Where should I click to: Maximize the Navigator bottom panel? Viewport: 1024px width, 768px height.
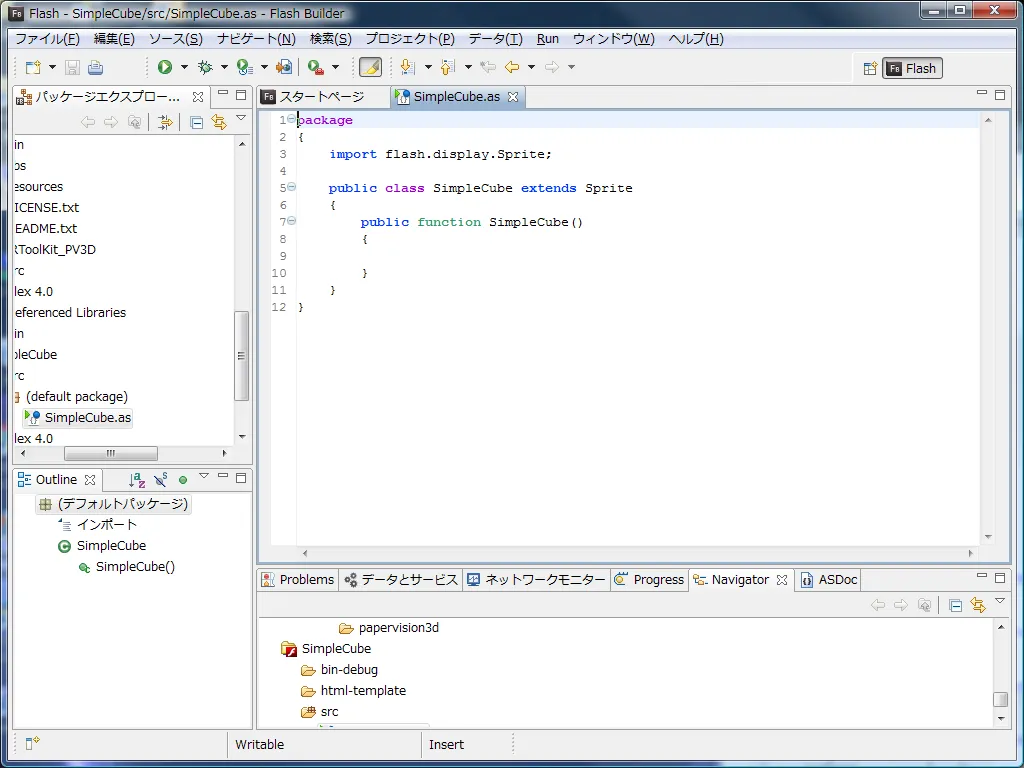coord(1000,577)
